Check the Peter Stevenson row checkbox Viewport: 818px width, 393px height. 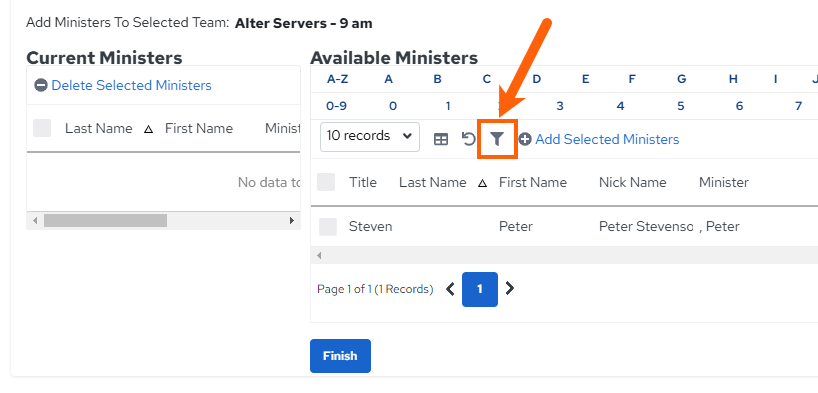[328, 227]
